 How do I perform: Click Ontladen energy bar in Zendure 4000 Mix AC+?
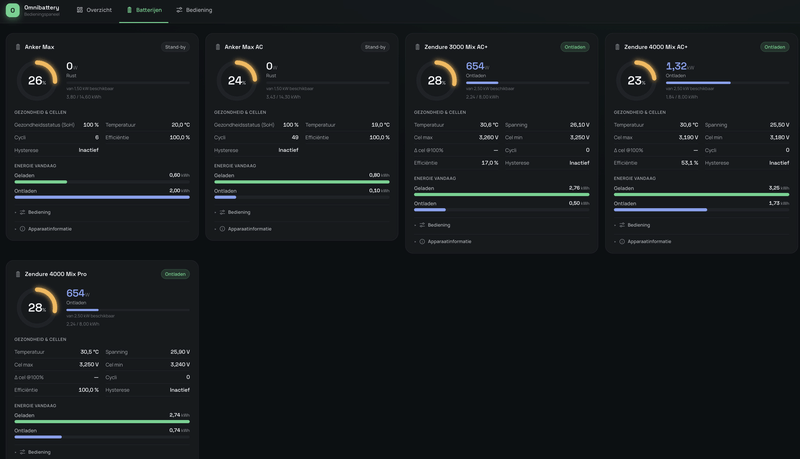coord(702,210)
